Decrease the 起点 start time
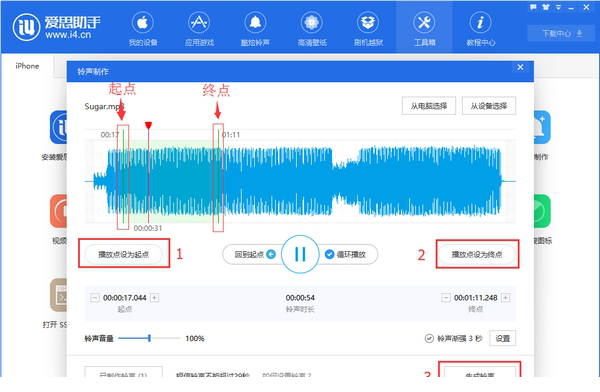The height and width of the screenshot is (392, 600). (x=95, y=297)
